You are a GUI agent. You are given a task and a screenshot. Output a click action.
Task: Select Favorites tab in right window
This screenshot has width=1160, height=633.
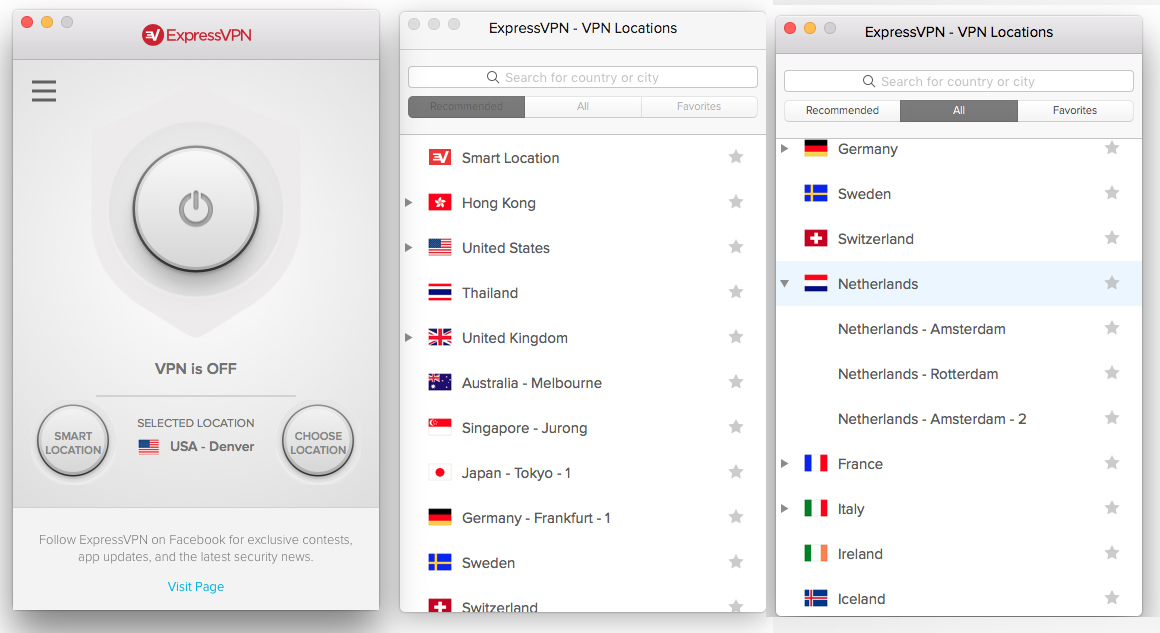pyautogui.click(x=1075, y=110)
